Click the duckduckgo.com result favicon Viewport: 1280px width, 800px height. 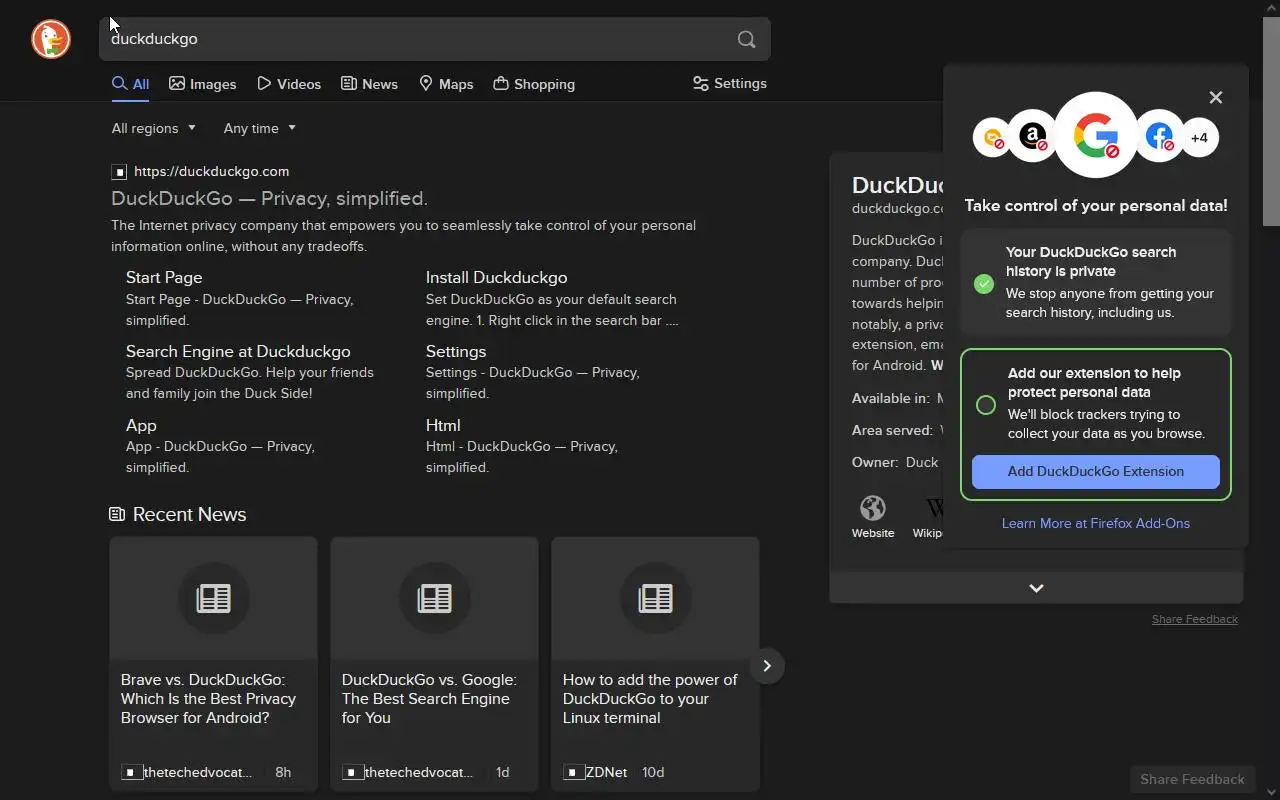coord(119,172)
